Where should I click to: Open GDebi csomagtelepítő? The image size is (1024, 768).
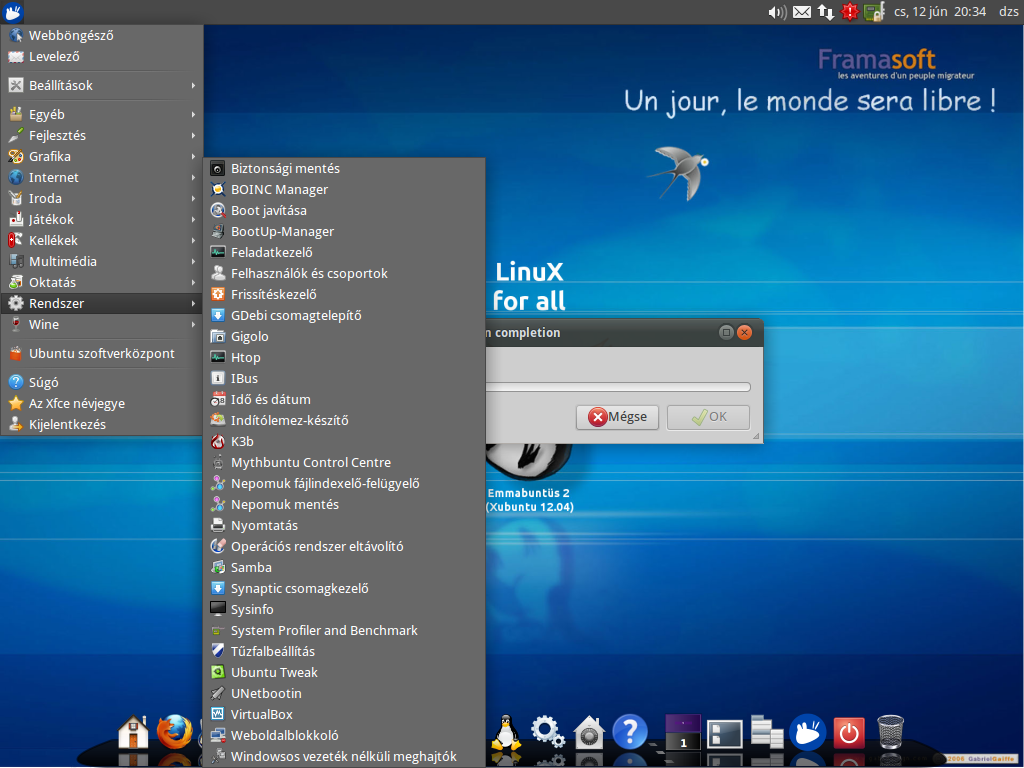pos(344,315)
